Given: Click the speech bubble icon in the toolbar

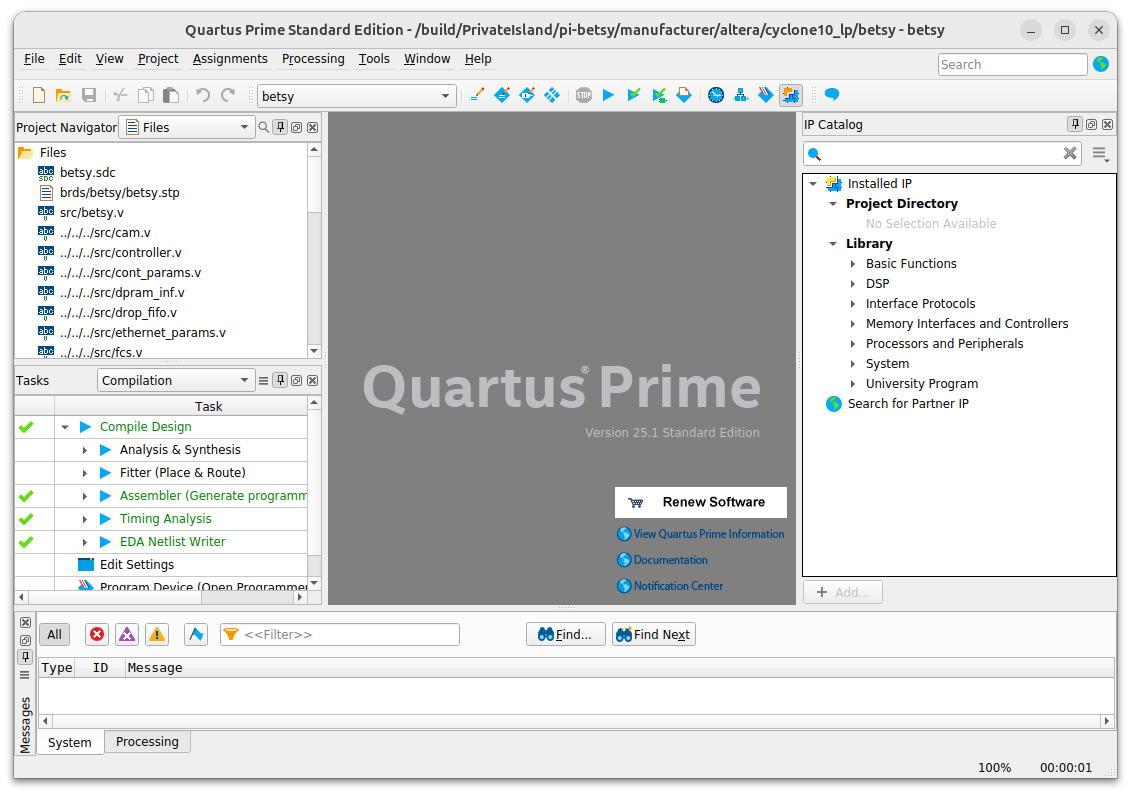Looking at the screenshot, I should click(x=831, y=96).
